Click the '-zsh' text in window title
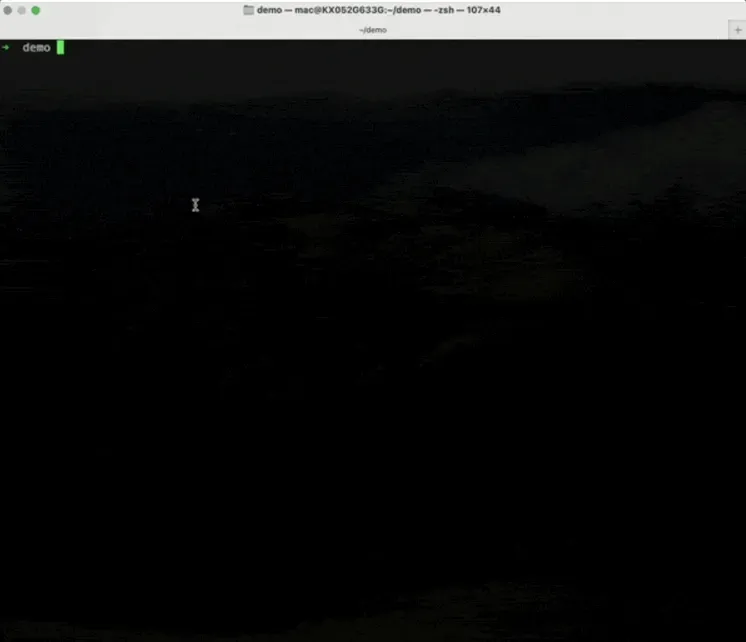 pos(444,10)
